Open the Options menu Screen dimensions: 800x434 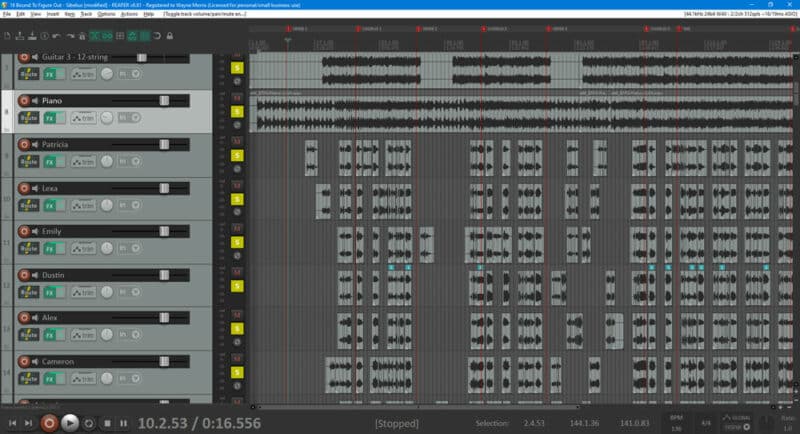pyautogui.click(x=106, y=14)
